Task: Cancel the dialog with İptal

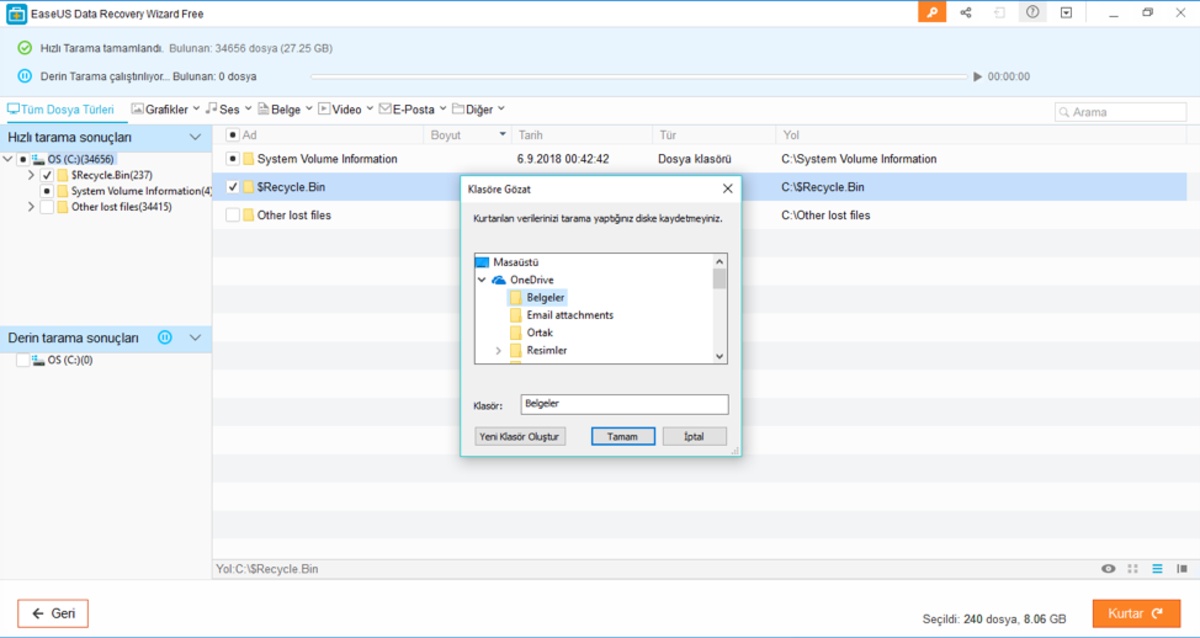Action: [x=694, y=437]
